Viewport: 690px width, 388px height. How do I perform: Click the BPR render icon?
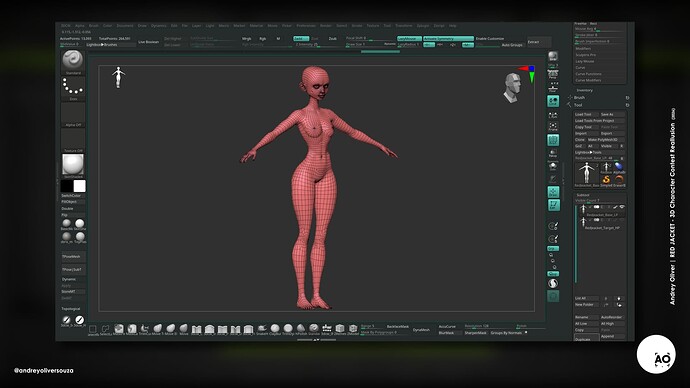[x=553, y=56]
